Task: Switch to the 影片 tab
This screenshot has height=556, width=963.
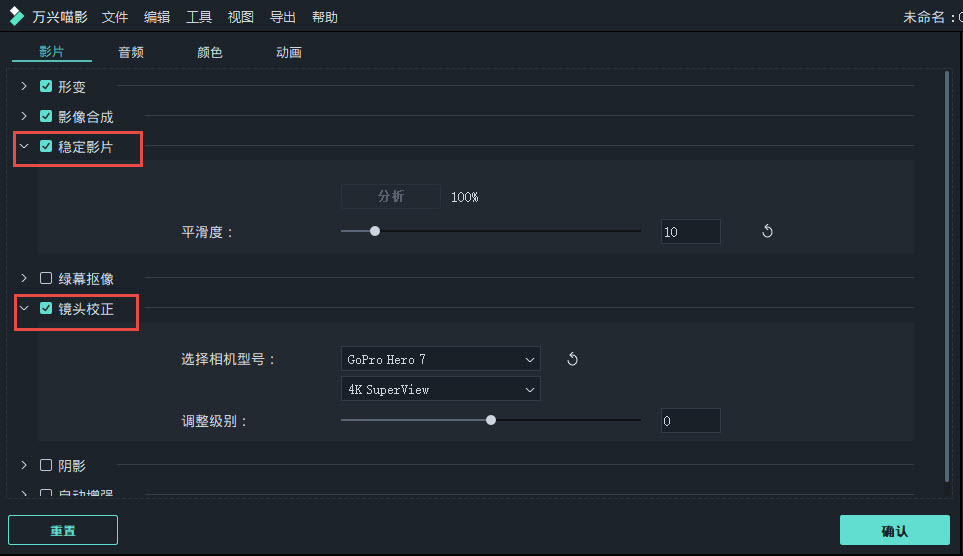Action: point(52,52)
